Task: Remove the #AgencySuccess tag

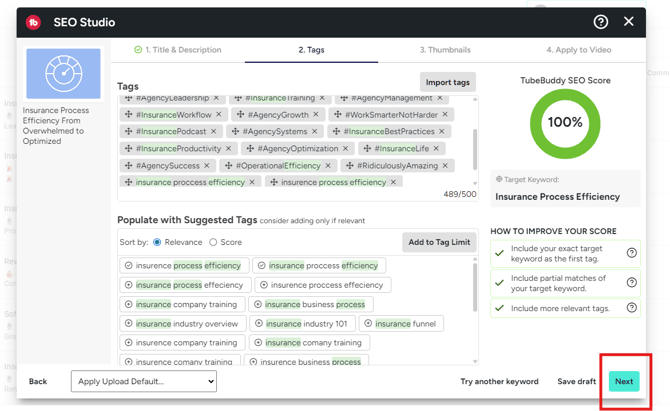Action: point(207,166)
